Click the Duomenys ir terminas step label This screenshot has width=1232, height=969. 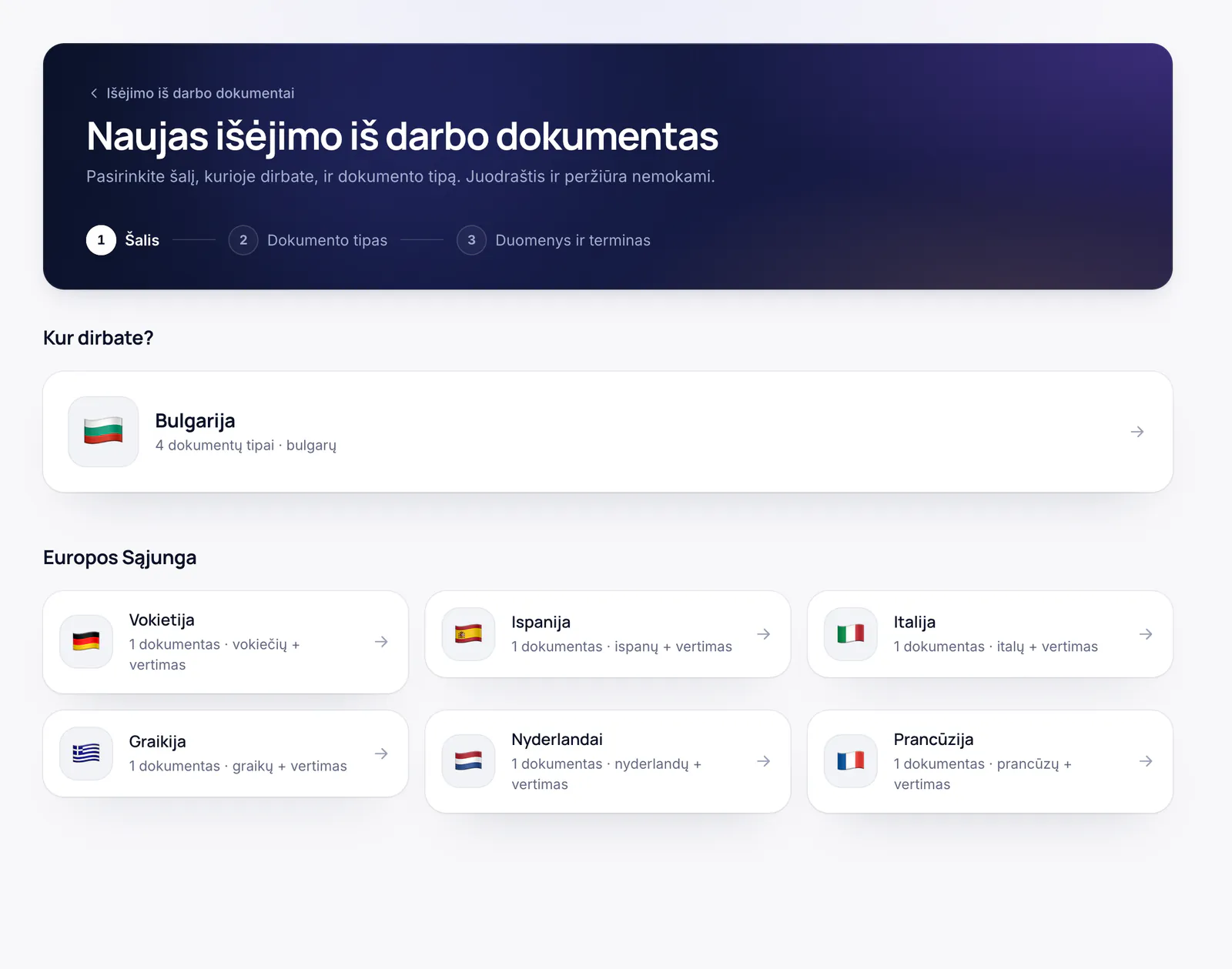tap(573, 240)
